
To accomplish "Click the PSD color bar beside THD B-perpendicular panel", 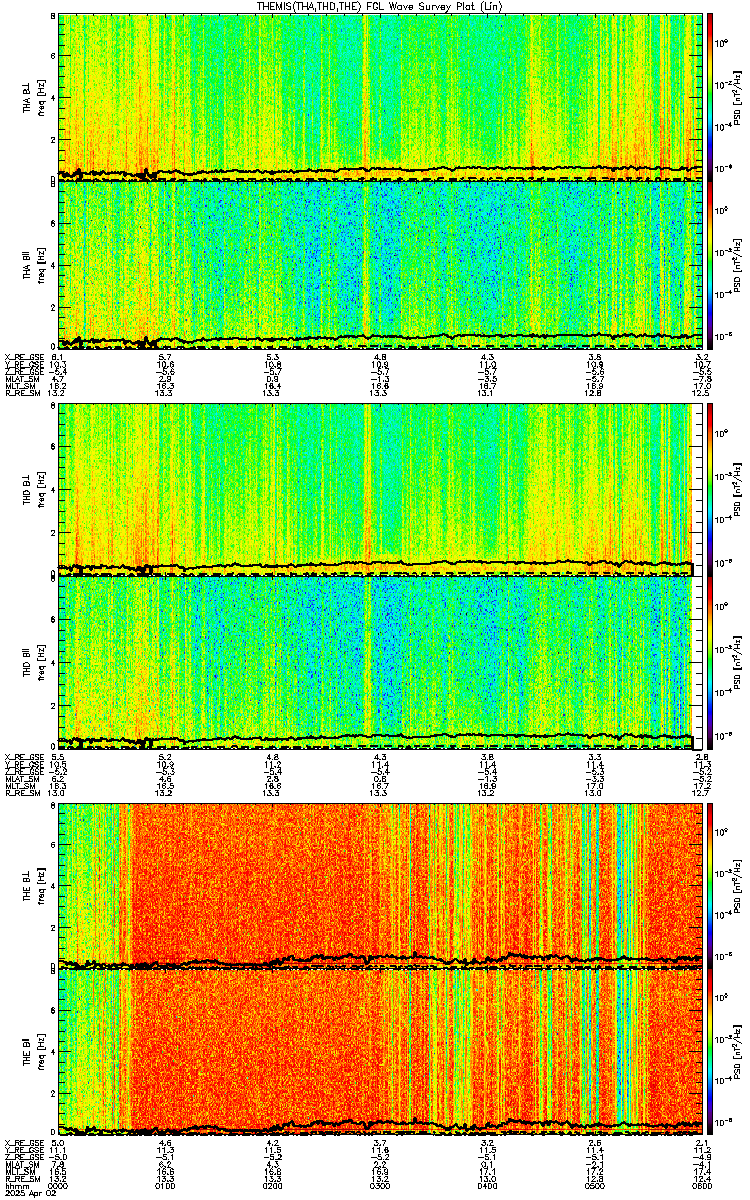I will (710, 490).
